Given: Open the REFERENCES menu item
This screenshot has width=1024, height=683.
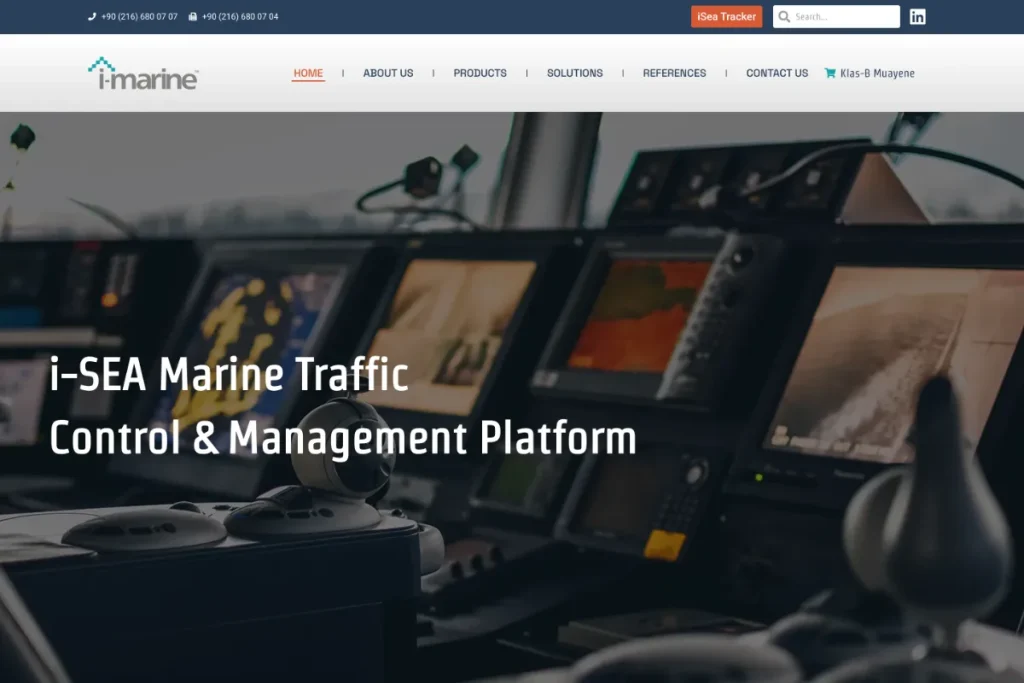Looking at the screenshot, I should tap(674, 73).
